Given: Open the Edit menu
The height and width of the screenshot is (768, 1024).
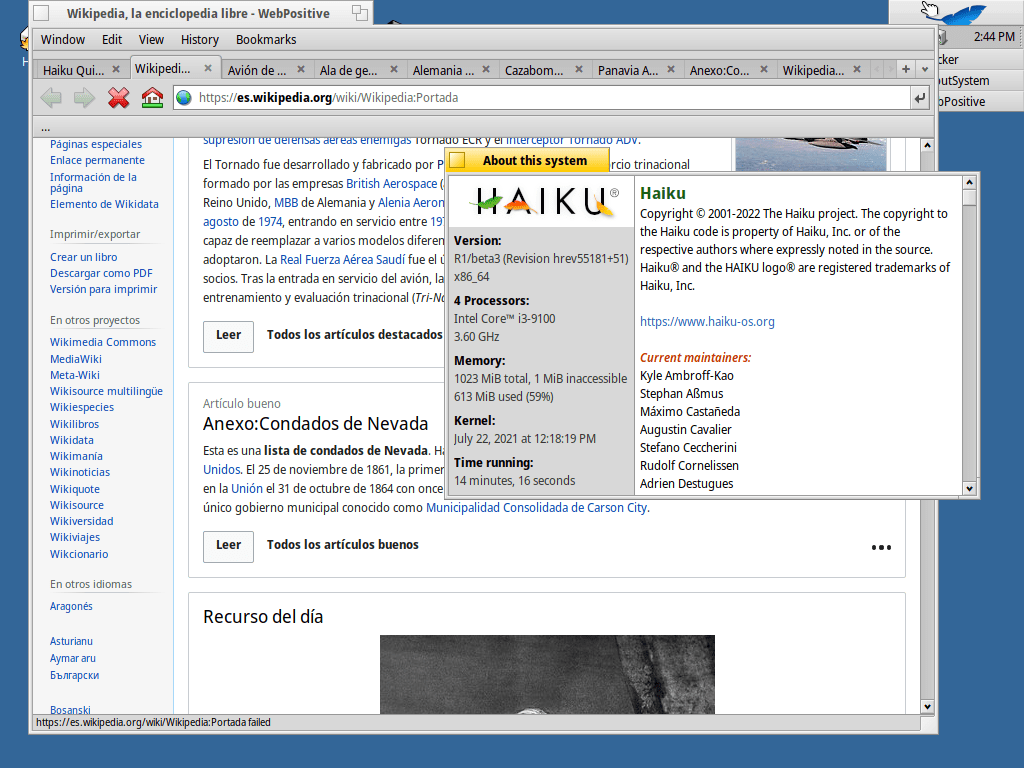Looking at the screenshot, I should click(112, 40).
